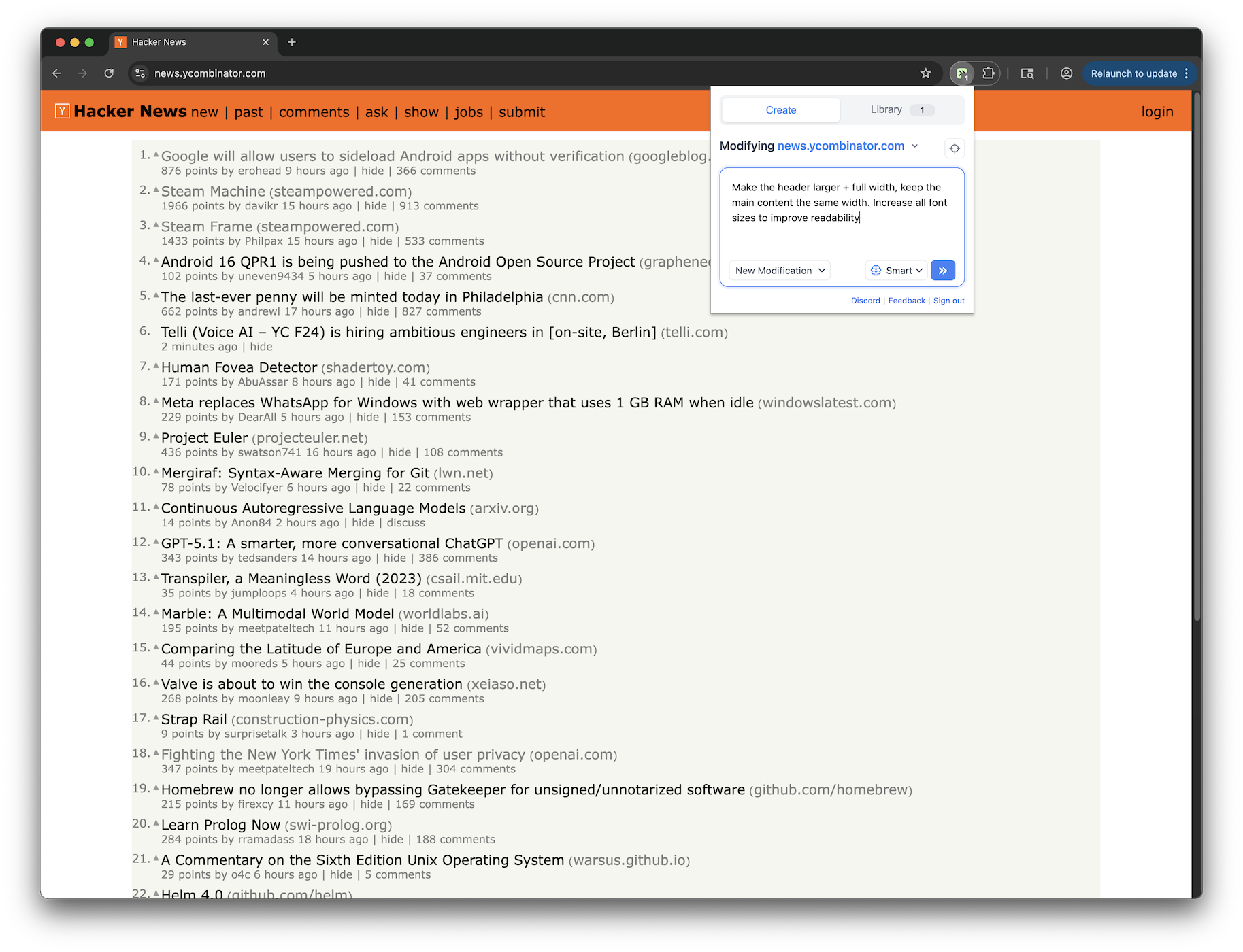Viewport: 1243px width, 952px height.
Task: Expand the Modifying news.ycombinator.com dropdown
Action: click(x=916, y=146)
